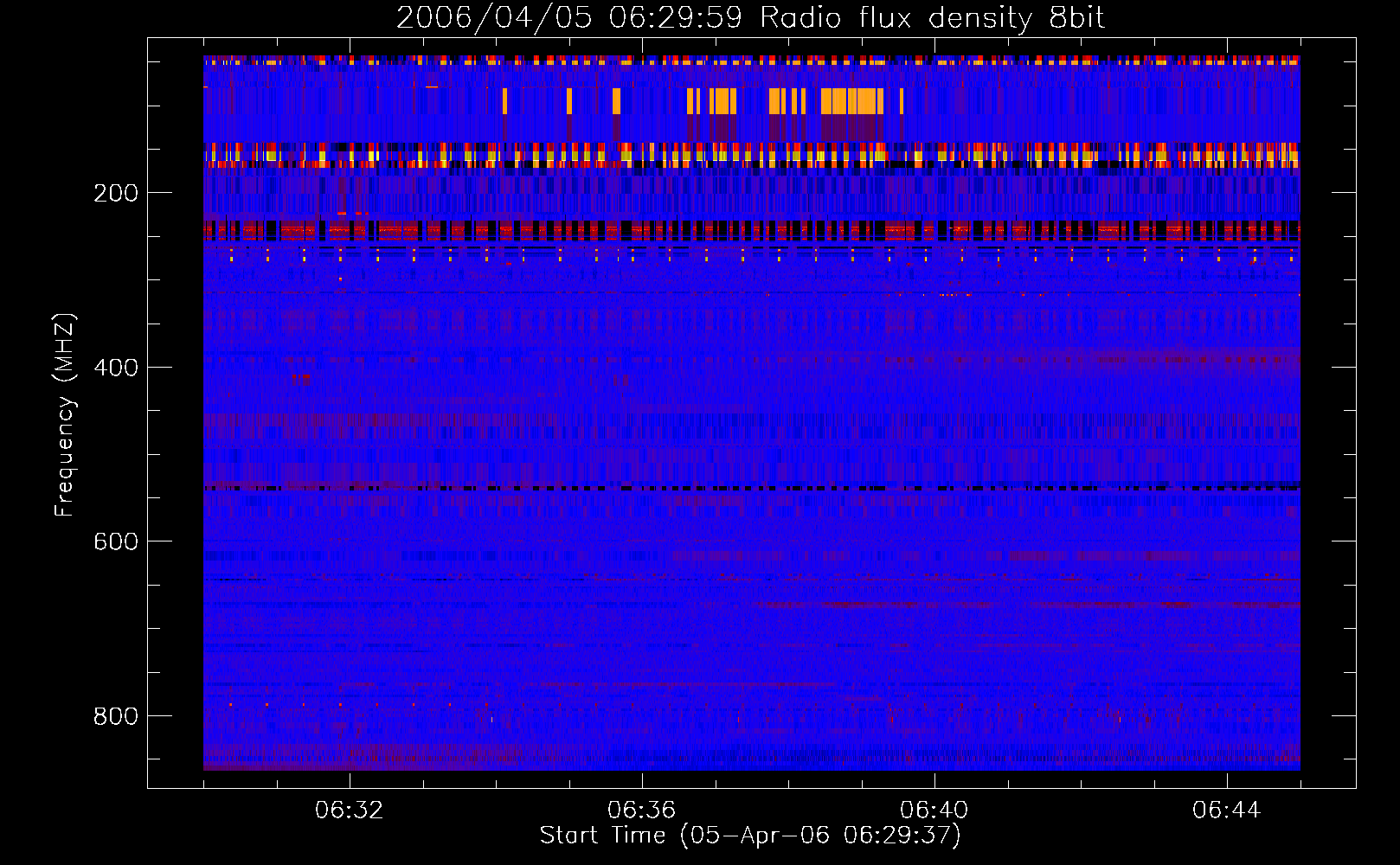Click the "Start Time (05-Apr-06 06:29:37)" label

(750, 836)
